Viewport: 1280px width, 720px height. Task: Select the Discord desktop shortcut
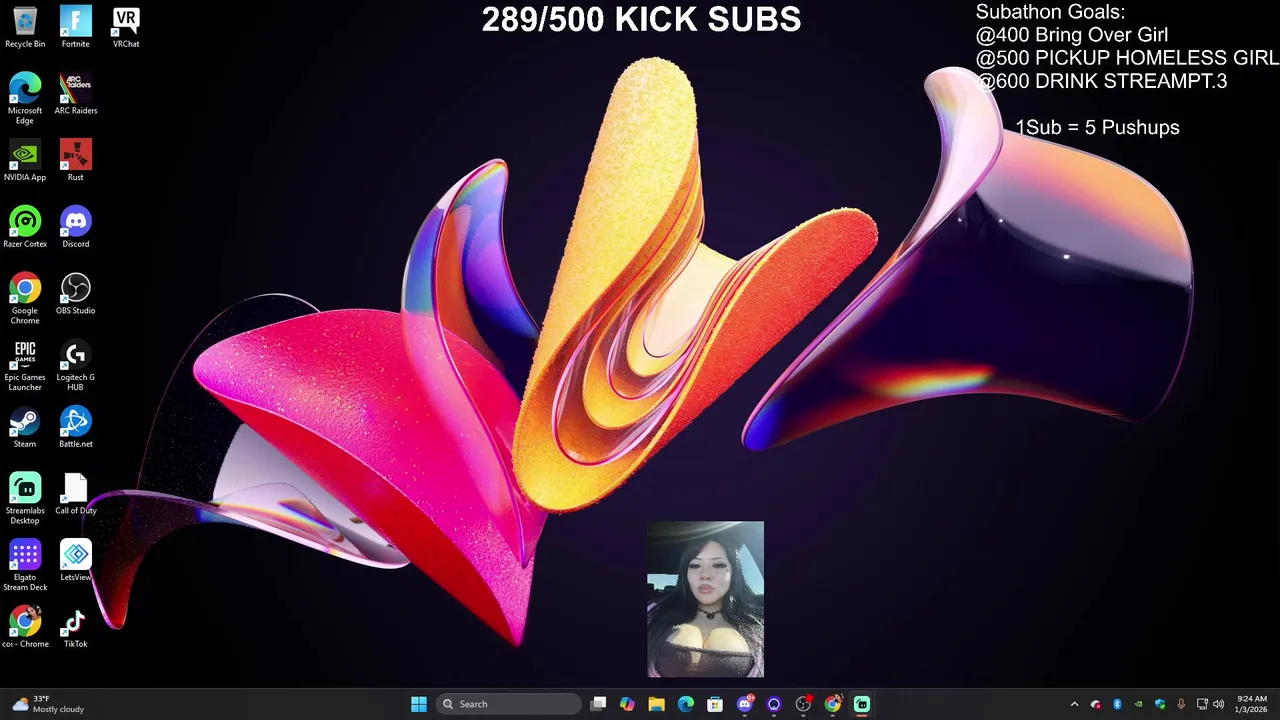point(76,226)
